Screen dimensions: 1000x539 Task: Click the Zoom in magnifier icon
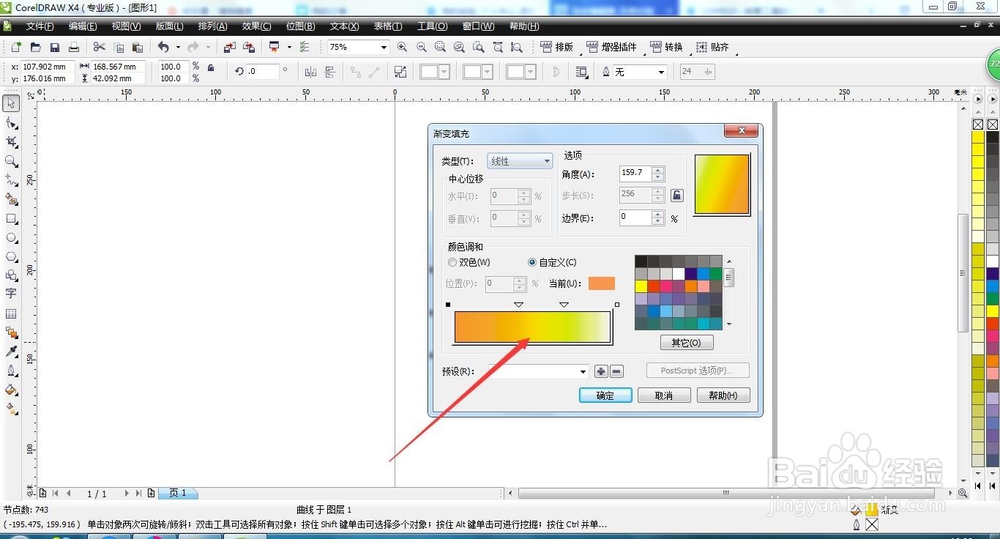click(x=402, y=47)
